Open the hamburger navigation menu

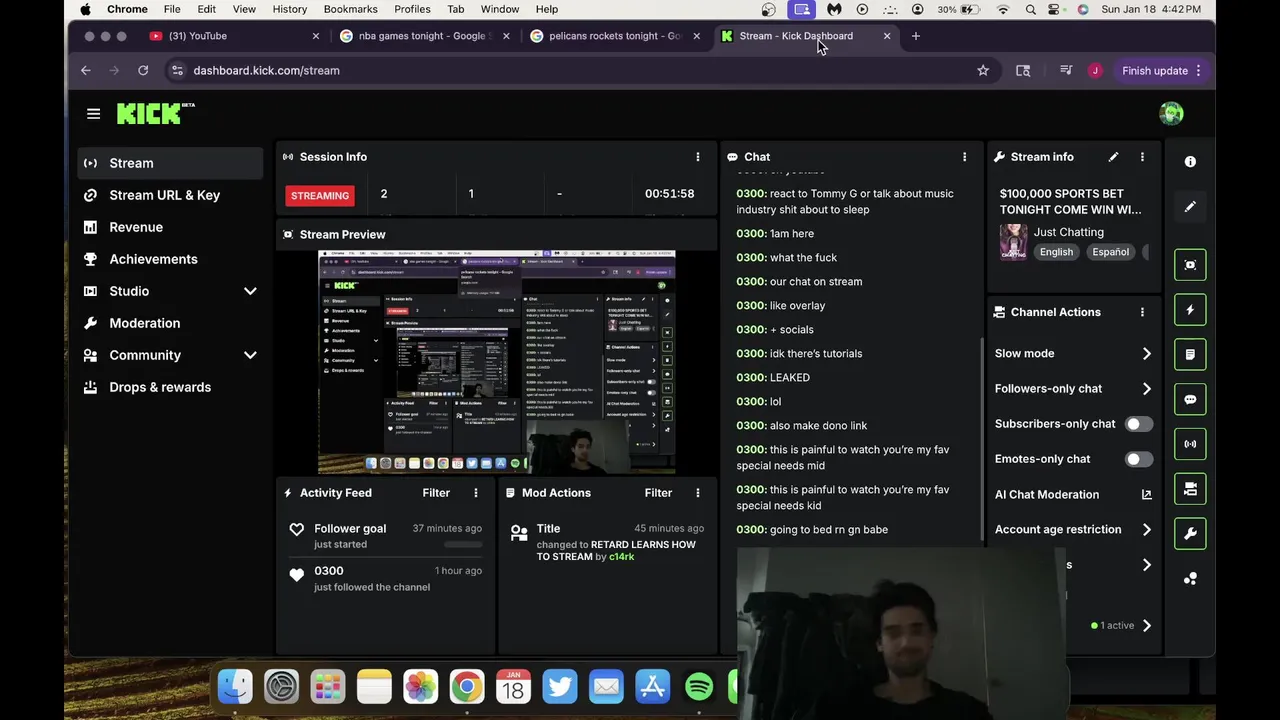93,114
